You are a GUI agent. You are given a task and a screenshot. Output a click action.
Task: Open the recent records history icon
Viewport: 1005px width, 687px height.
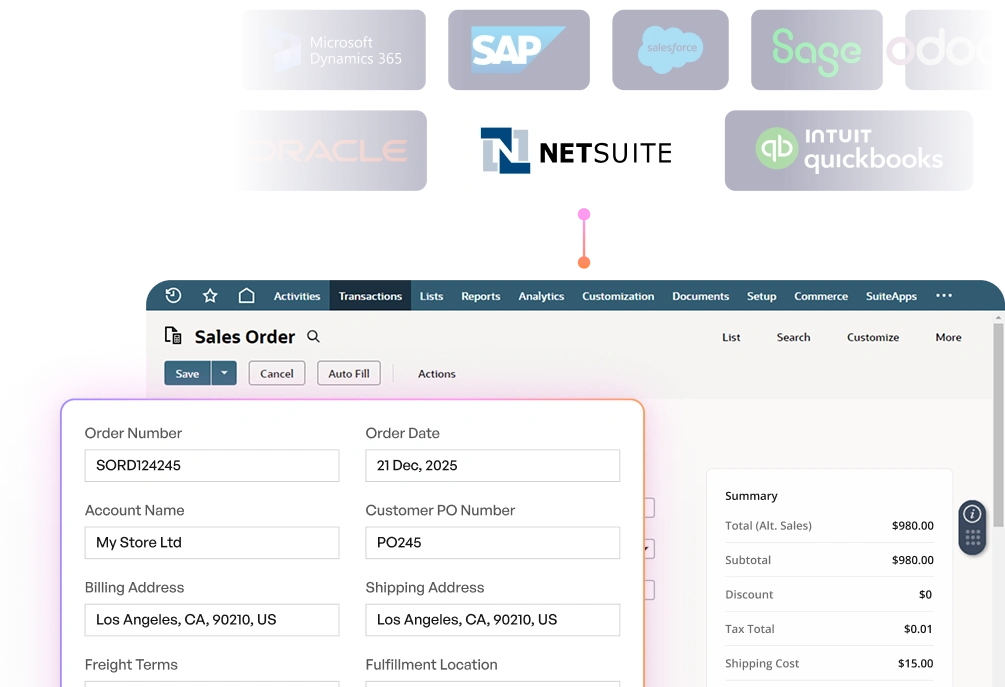pos(173,296)
